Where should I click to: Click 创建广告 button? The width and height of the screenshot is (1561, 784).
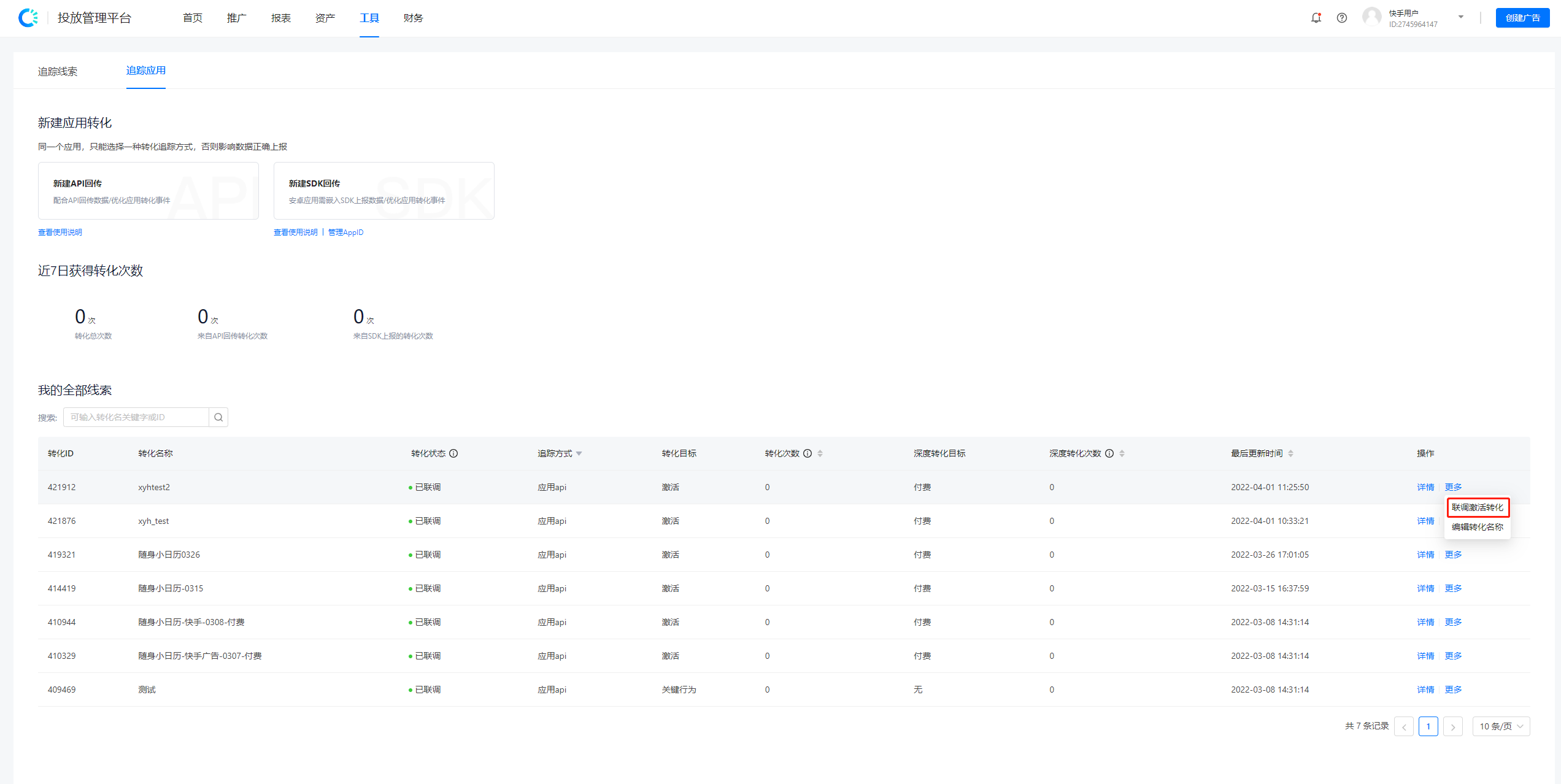pos(1522,18)
